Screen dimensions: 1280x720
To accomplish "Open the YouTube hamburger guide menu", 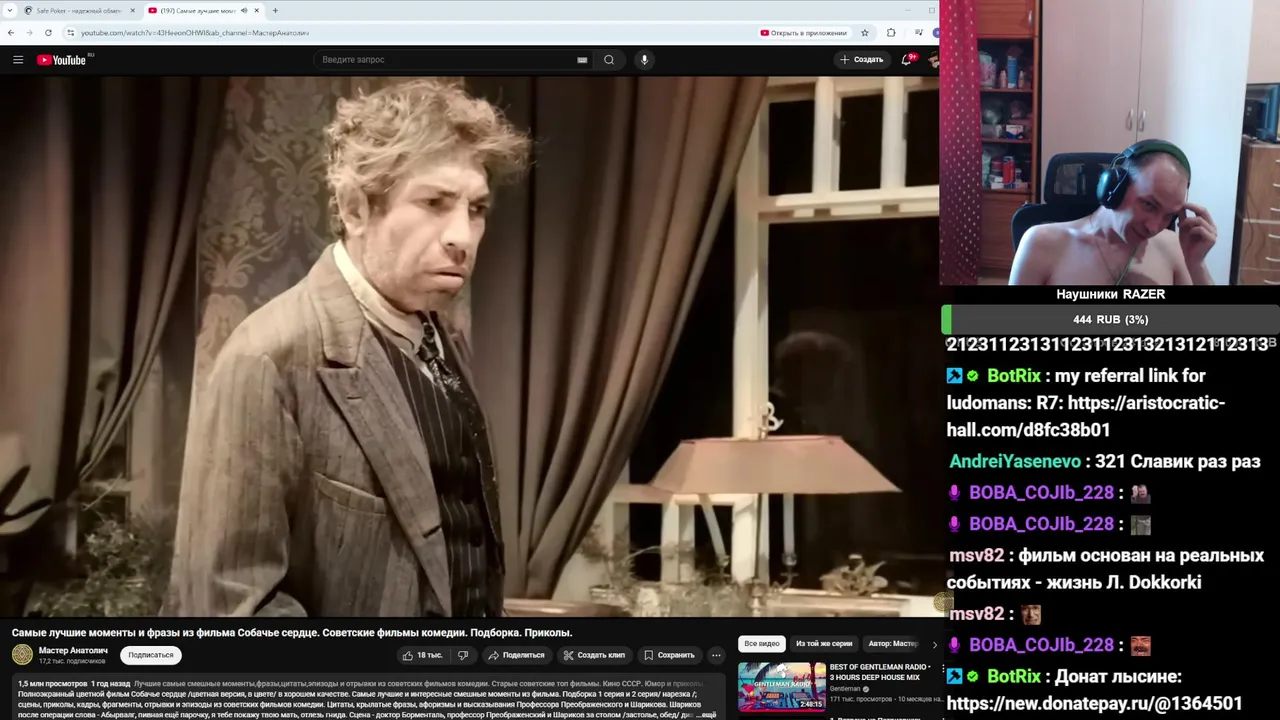I will click(18, 60).
